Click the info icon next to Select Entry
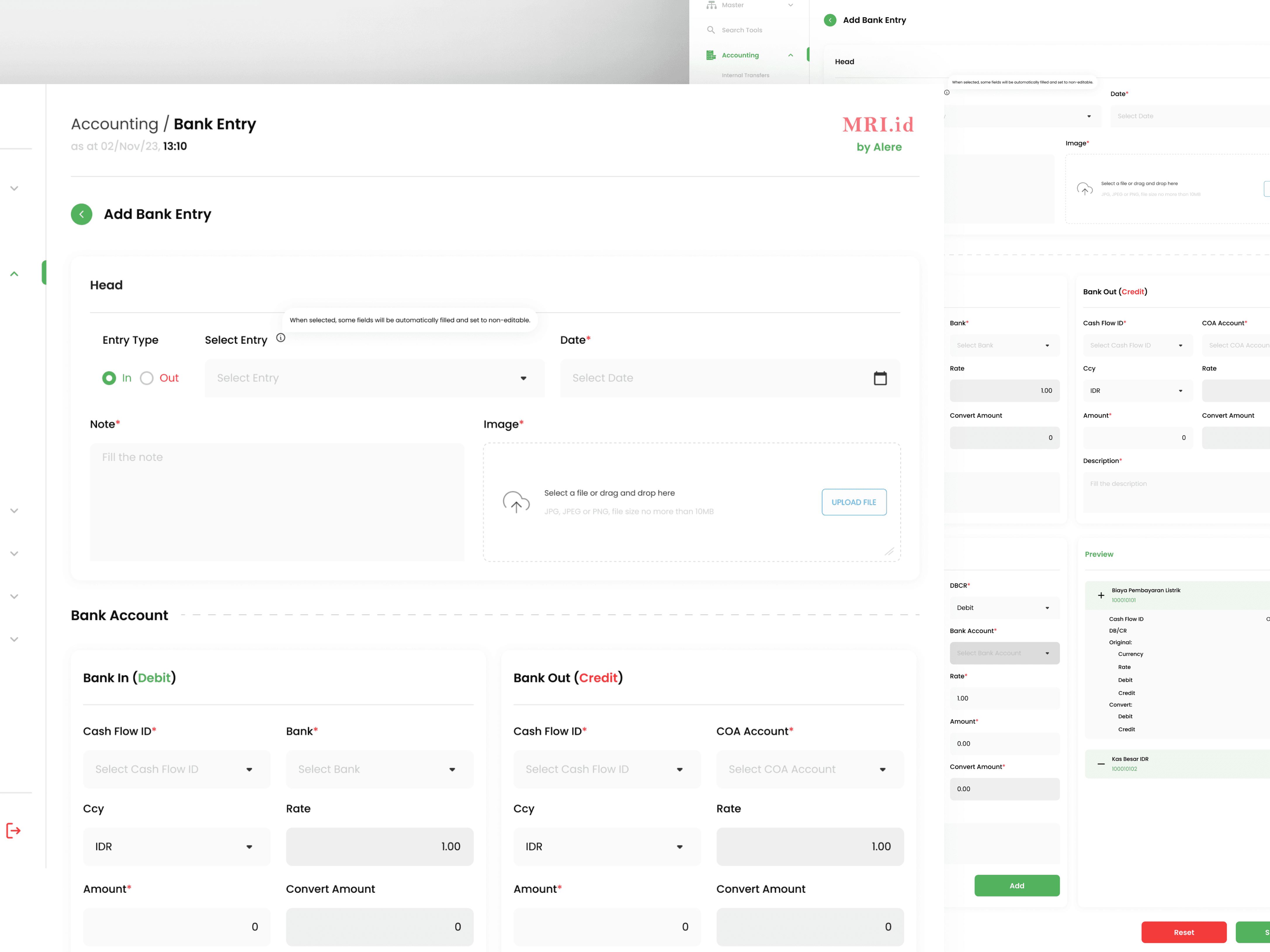1270x952 pixels. (281, 338)
